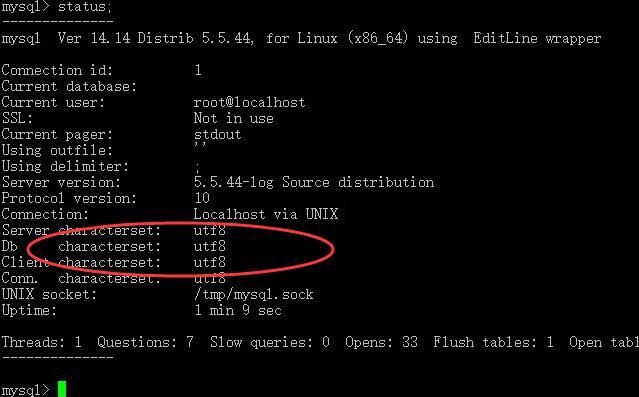Screen dimensions: 639x397
Task: Click the 'Connection id:' label
Action: pos(57,70)
